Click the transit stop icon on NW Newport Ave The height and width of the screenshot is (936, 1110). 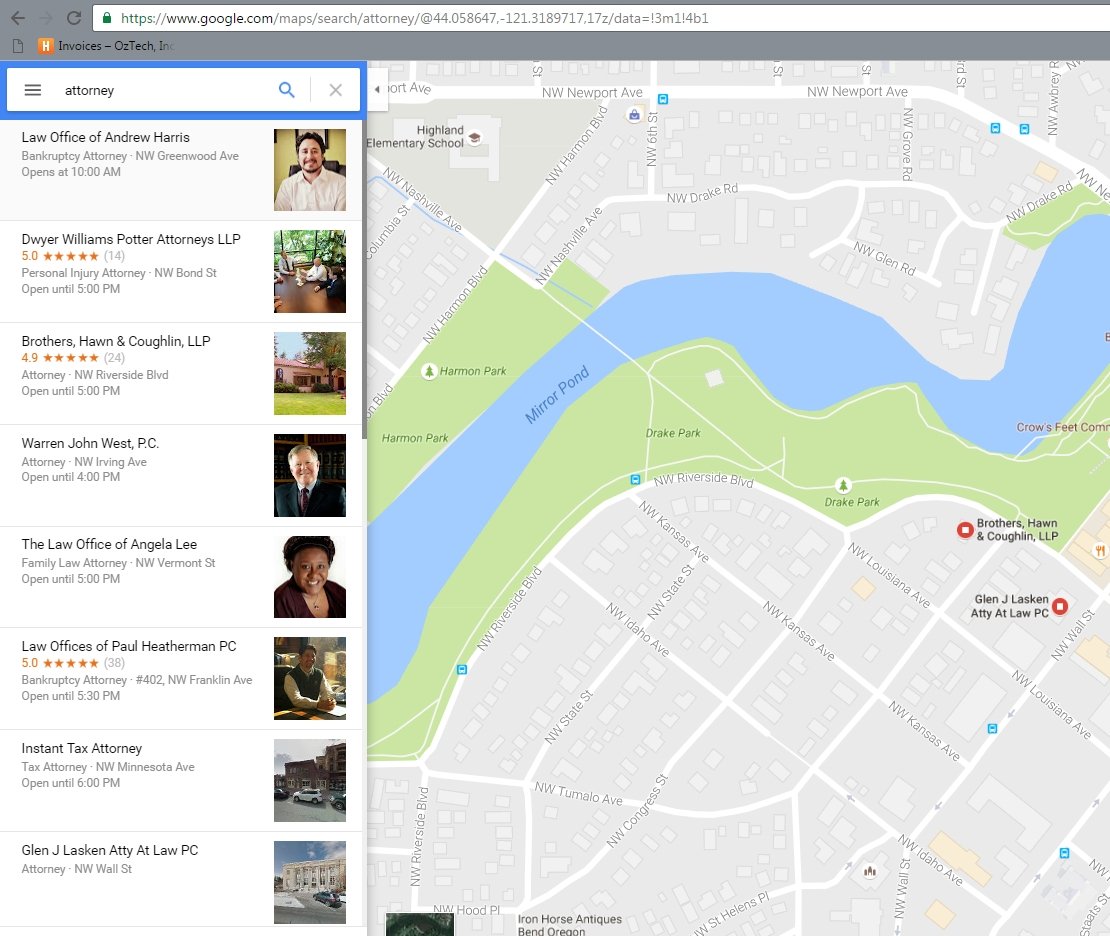click(663, 99)
